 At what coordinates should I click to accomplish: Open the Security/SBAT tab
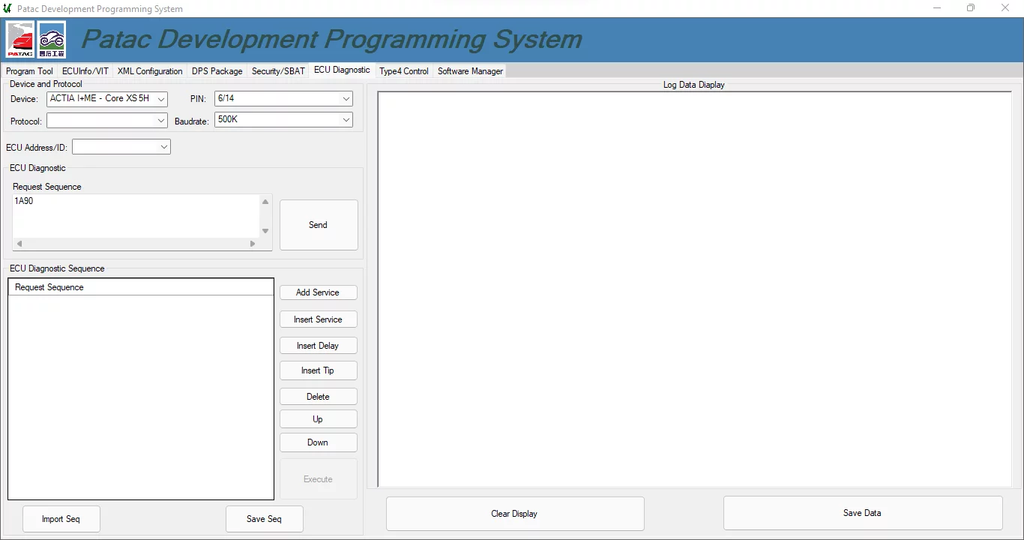278,71
